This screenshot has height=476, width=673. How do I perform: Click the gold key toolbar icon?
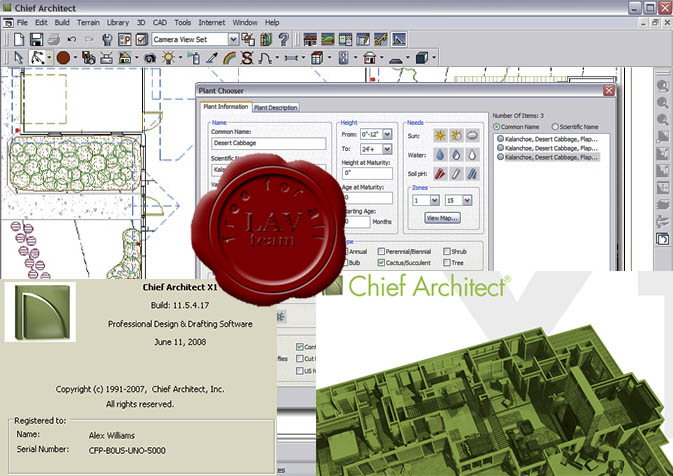coord(381,39)
